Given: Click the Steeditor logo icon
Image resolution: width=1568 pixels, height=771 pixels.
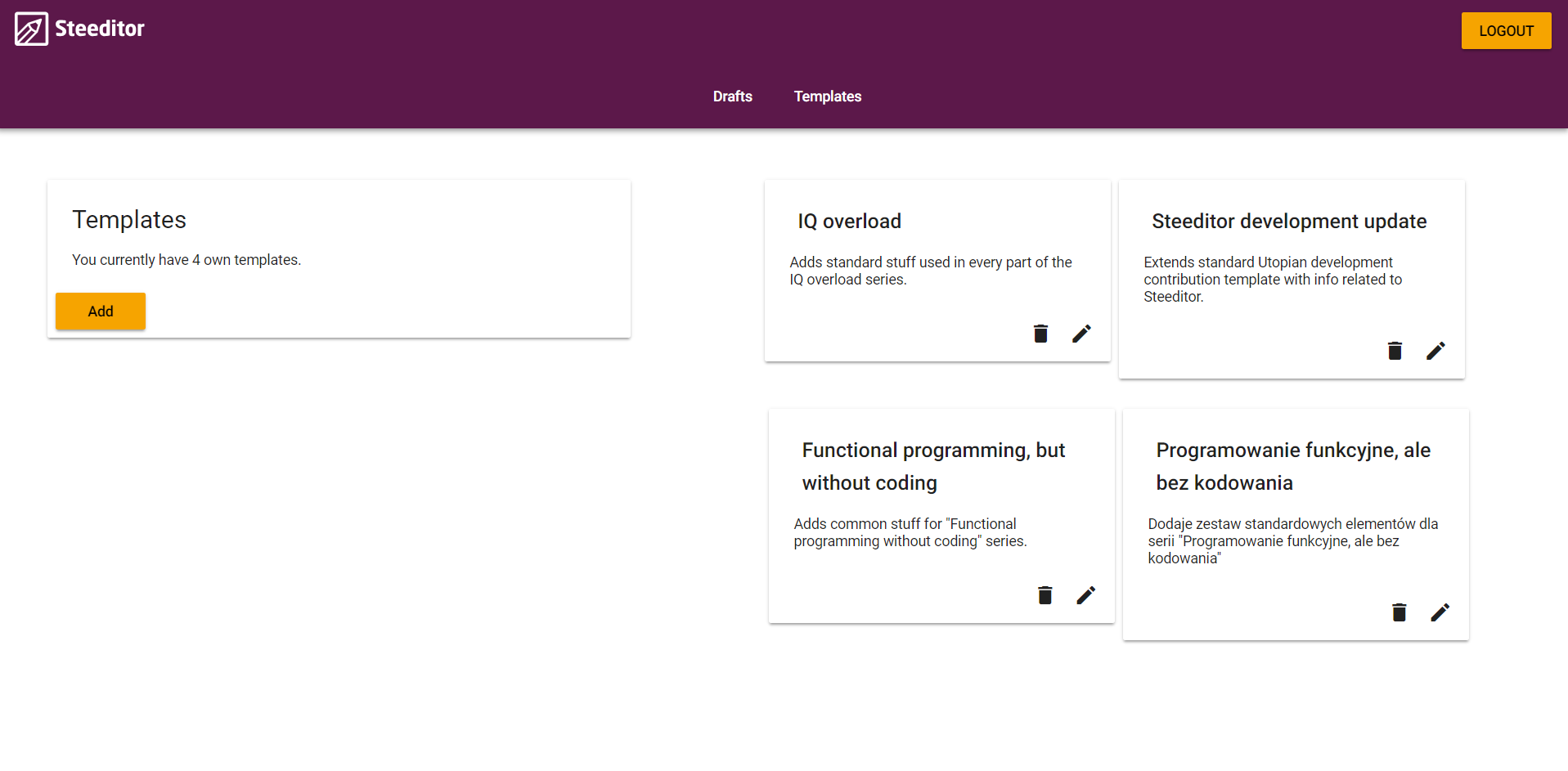Looking at the screenshot, I should (x=31, y=29).
